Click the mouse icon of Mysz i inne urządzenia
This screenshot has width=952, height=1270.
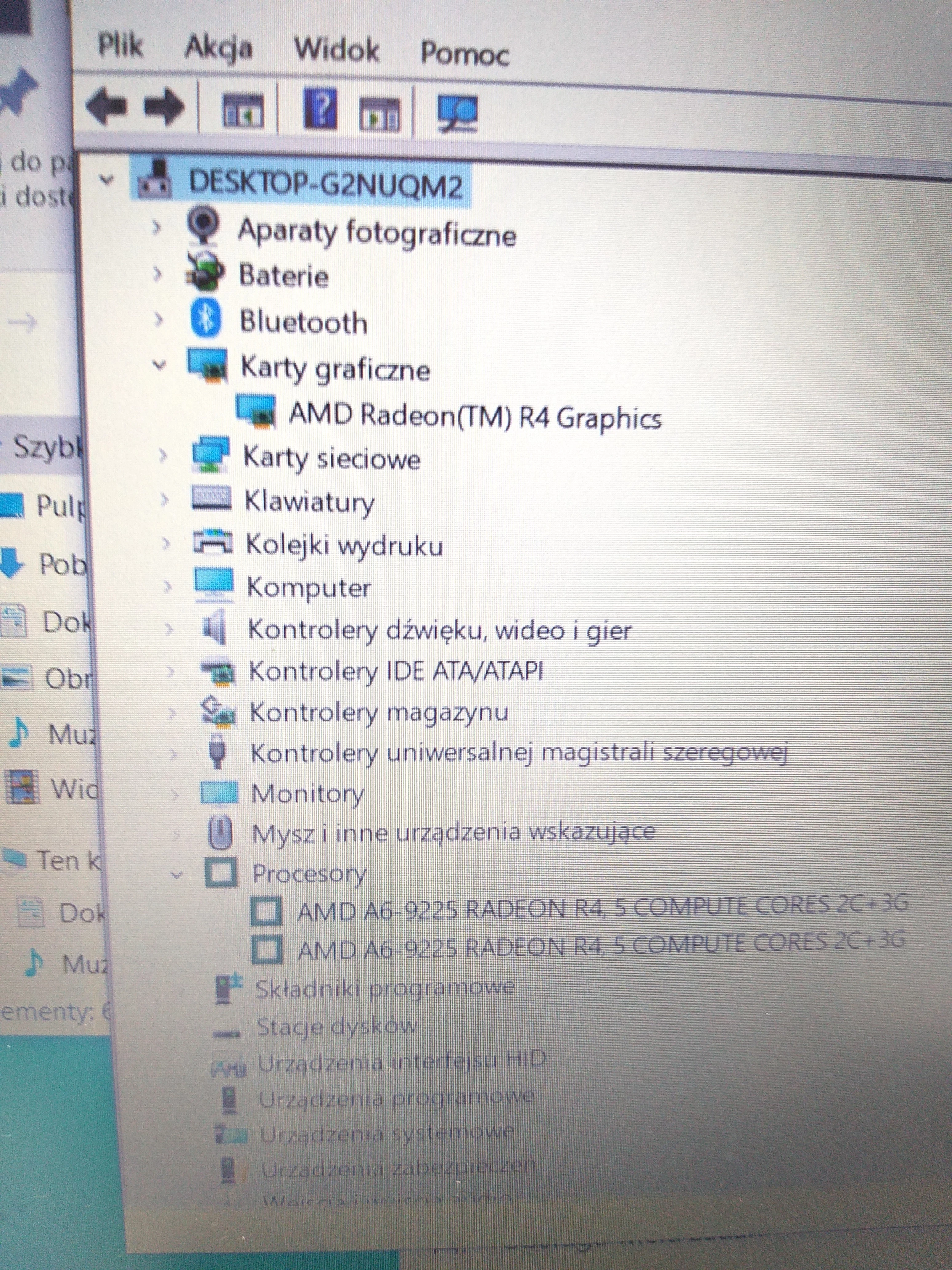click(221, 833)
